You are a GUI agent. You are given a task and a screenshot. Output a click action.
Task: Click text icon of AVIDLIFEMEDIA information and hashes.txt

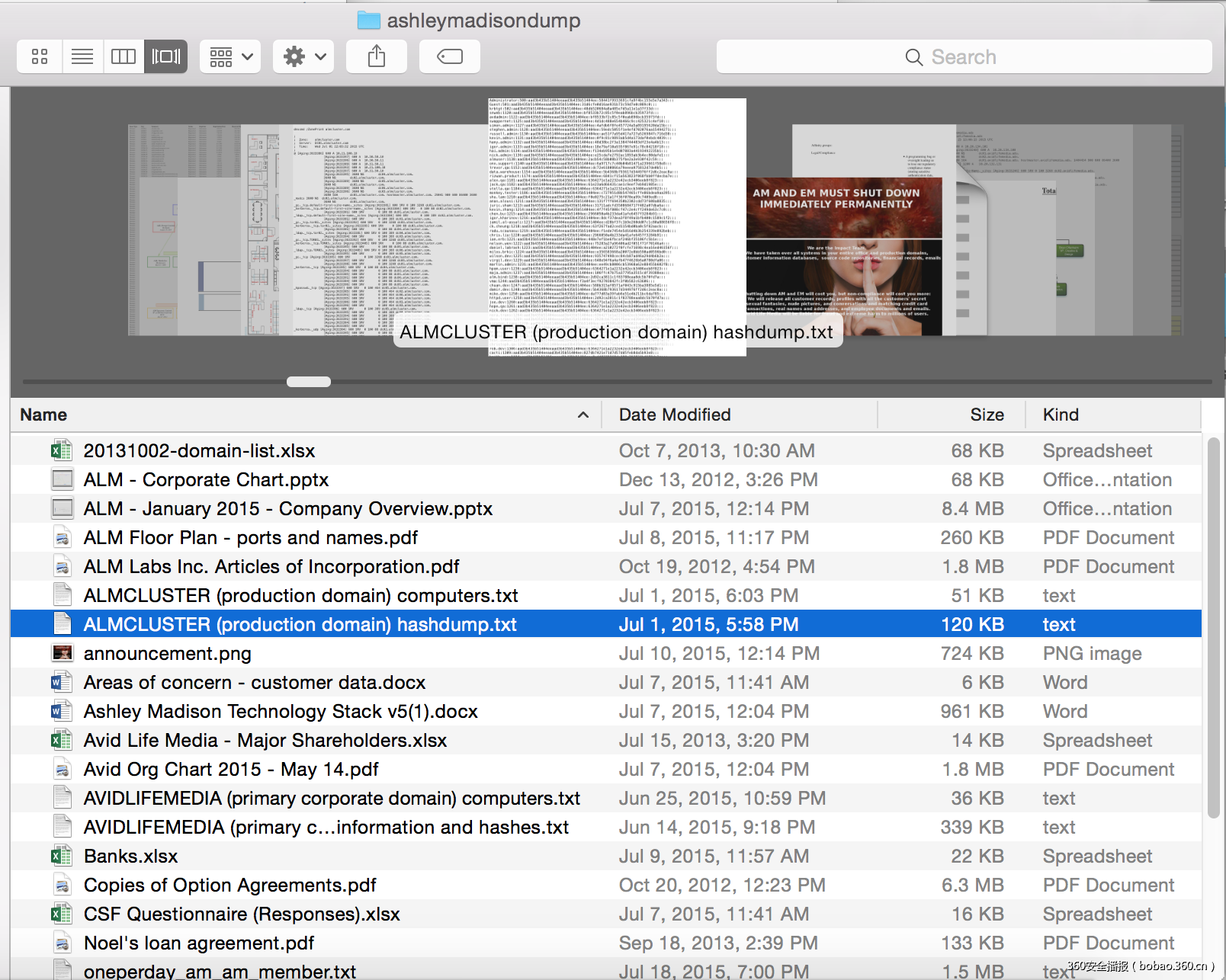coord(62,827)
